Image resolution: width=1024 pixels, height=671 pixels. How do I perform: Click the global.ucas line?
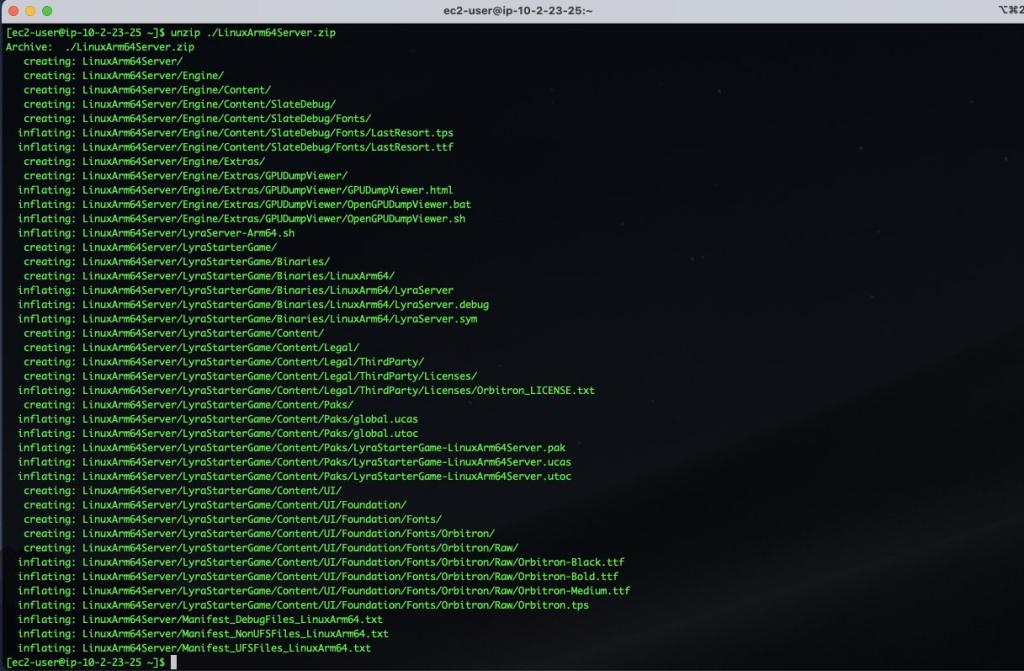pos(217,419)
